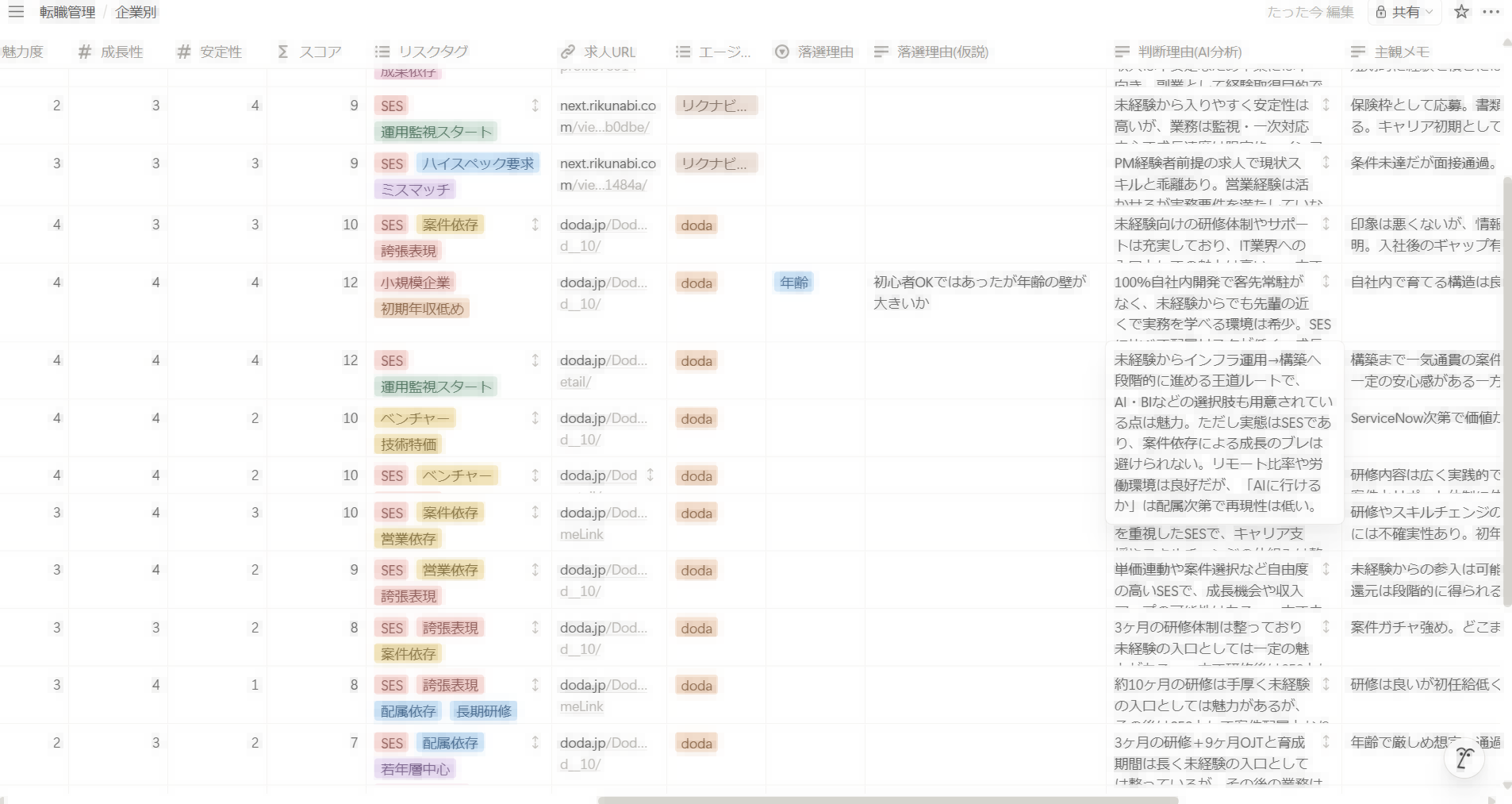Click the # icon on the 成長性 column
The height and width of the screenshot is (804, 1512).
(85, 51)
